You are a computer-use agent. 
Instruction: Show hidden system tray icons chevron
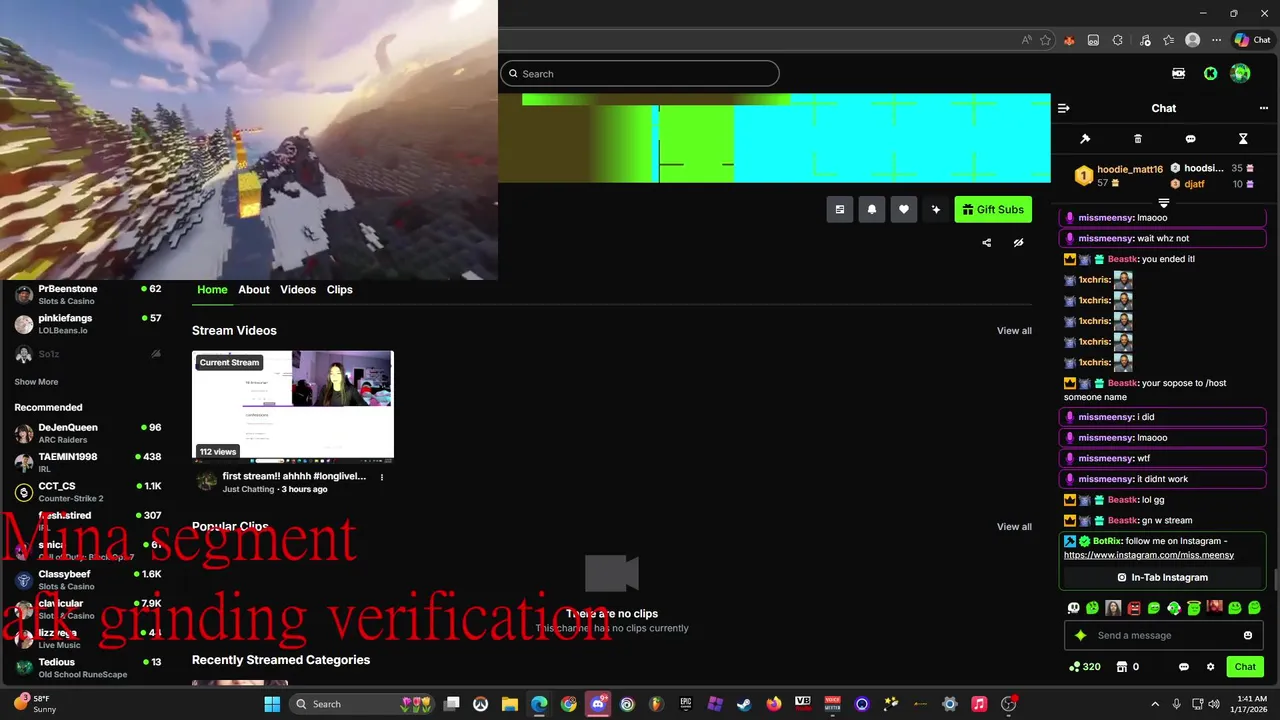tap(1155, 704)
